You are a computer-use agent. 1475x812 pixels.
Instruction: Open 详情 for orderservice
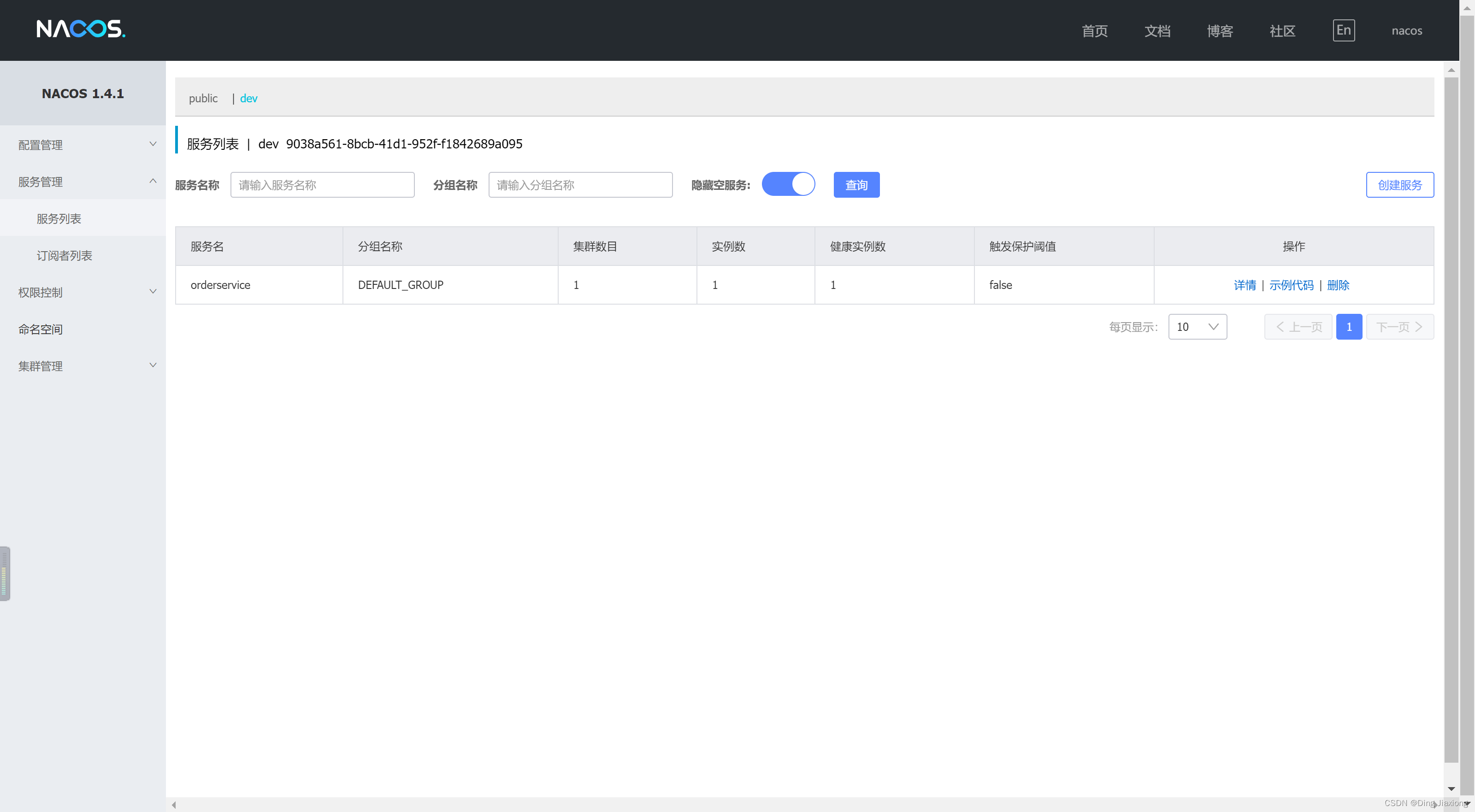[x=1244, y=285]
